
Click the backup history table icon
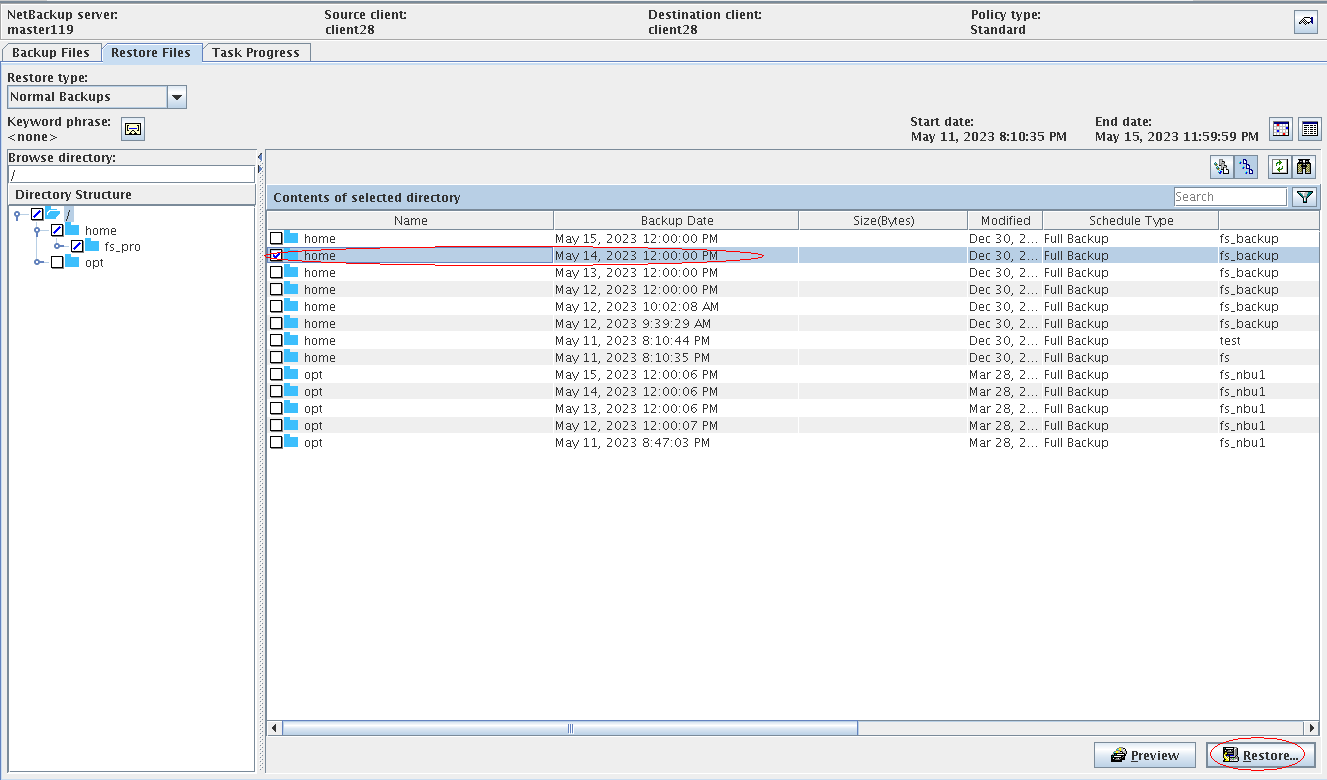pos(1309,129)
